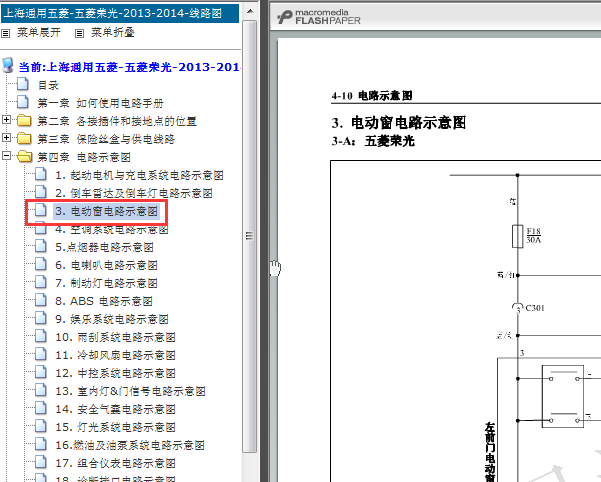Open 13. 室内灯&门信号电路示意图

[x=130, y=391]
